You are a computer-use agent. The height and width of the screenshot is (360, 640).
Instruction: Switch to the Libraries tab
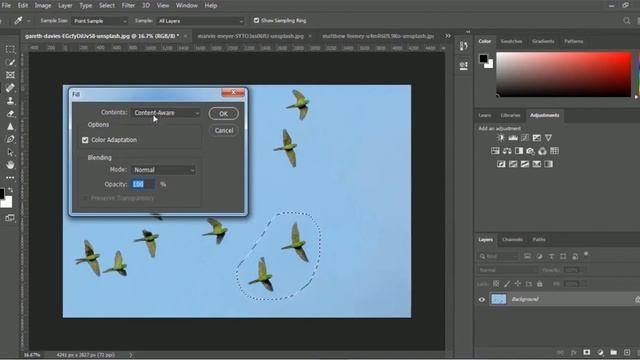pos(510,116)
